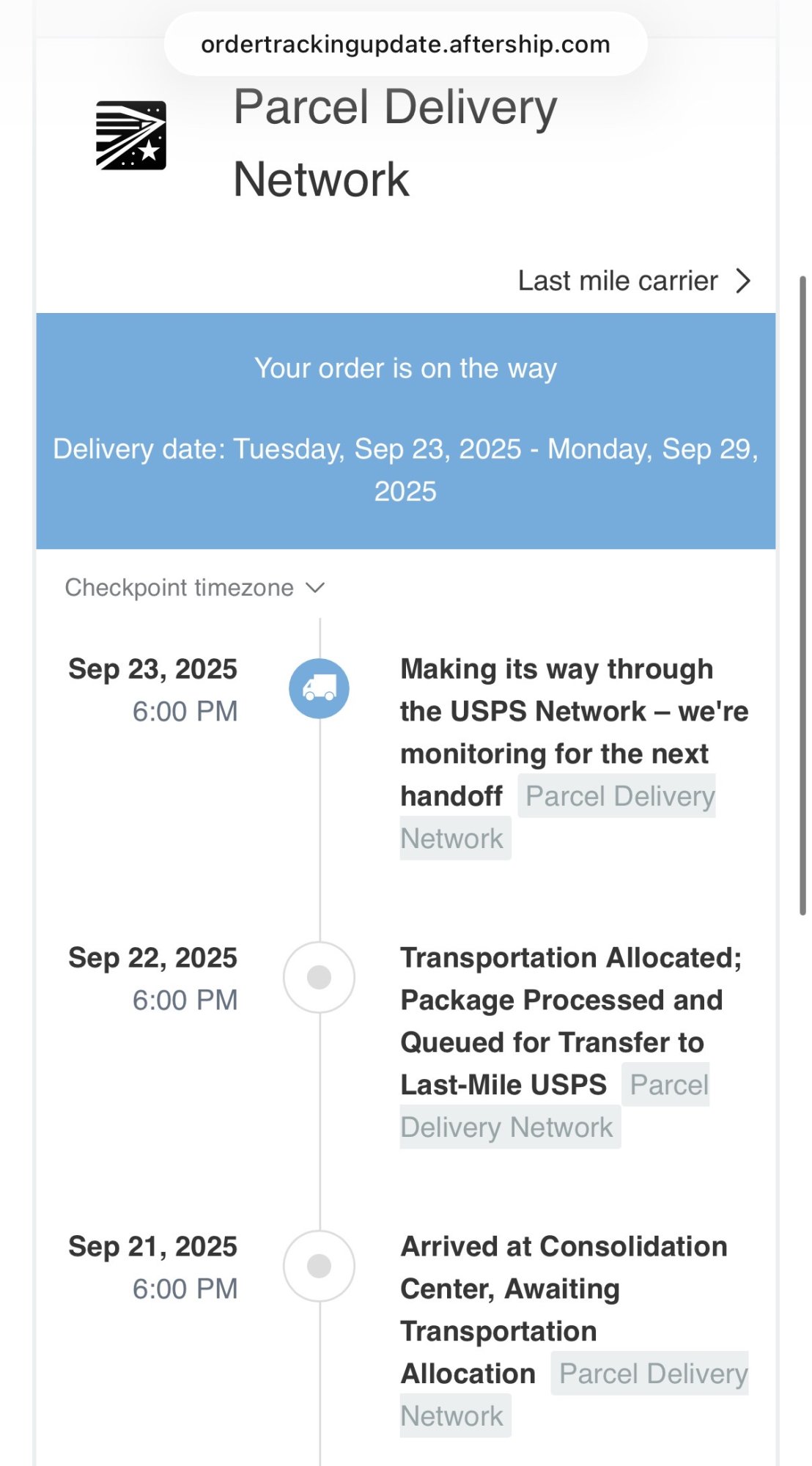812x1466 pixels.
Task: Expand the Checkpoint timezone dropdown
Action: (x=180, y=588)
